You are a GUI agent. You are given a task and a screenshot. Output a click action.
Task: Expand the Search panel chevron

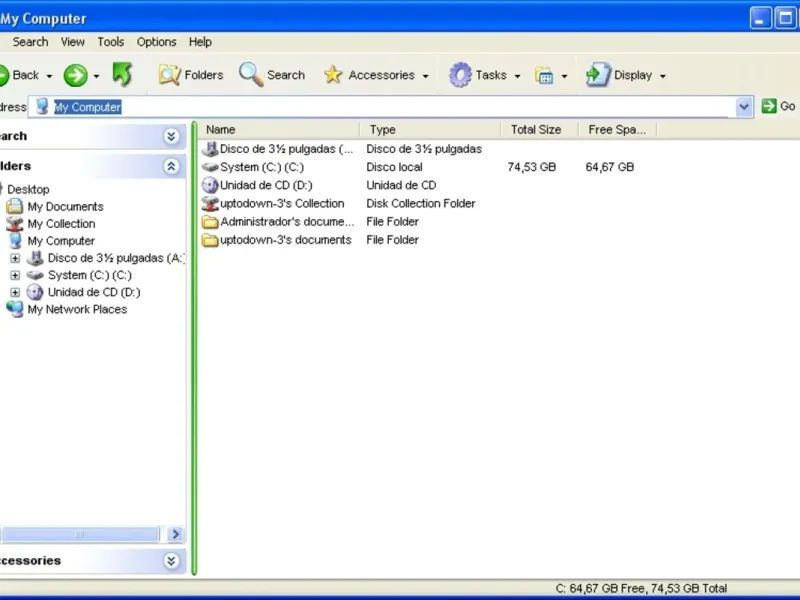(171, 136)
